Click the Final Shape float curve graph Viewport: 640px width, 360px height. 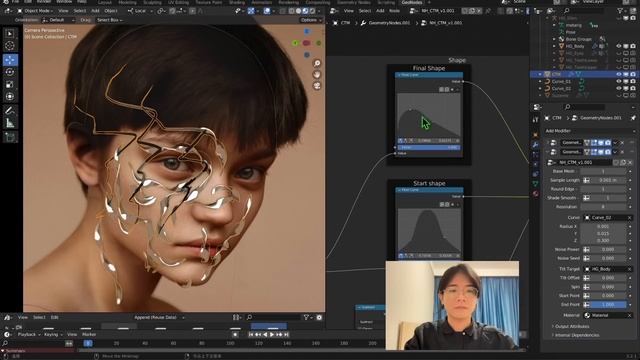[429, 115]
